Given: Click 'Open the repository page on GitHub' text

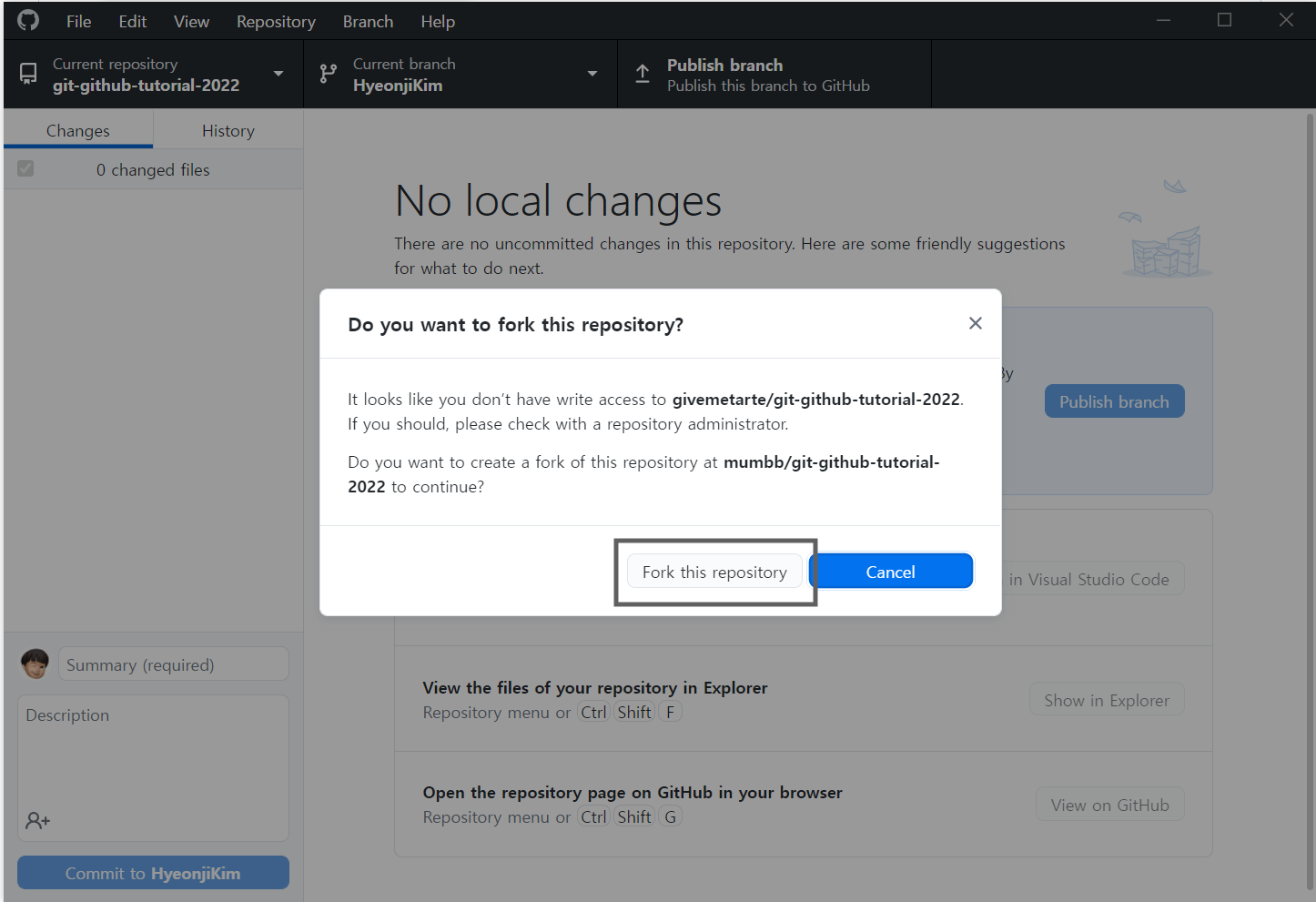Looking at the screenshot, I should pos(633,792).
